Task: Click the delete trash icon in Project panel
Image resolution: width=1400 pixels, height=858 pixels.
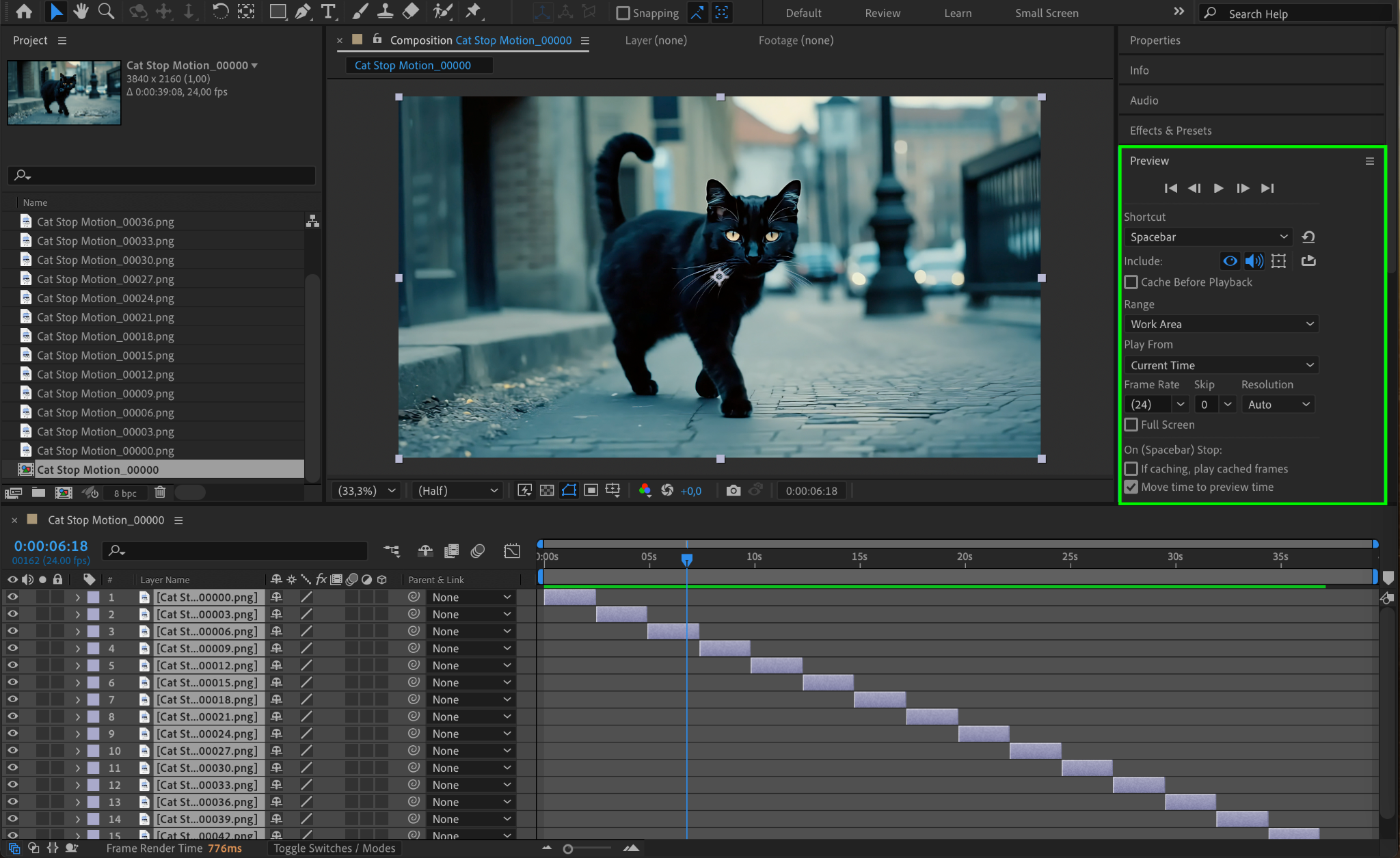Action: point(160,492)
